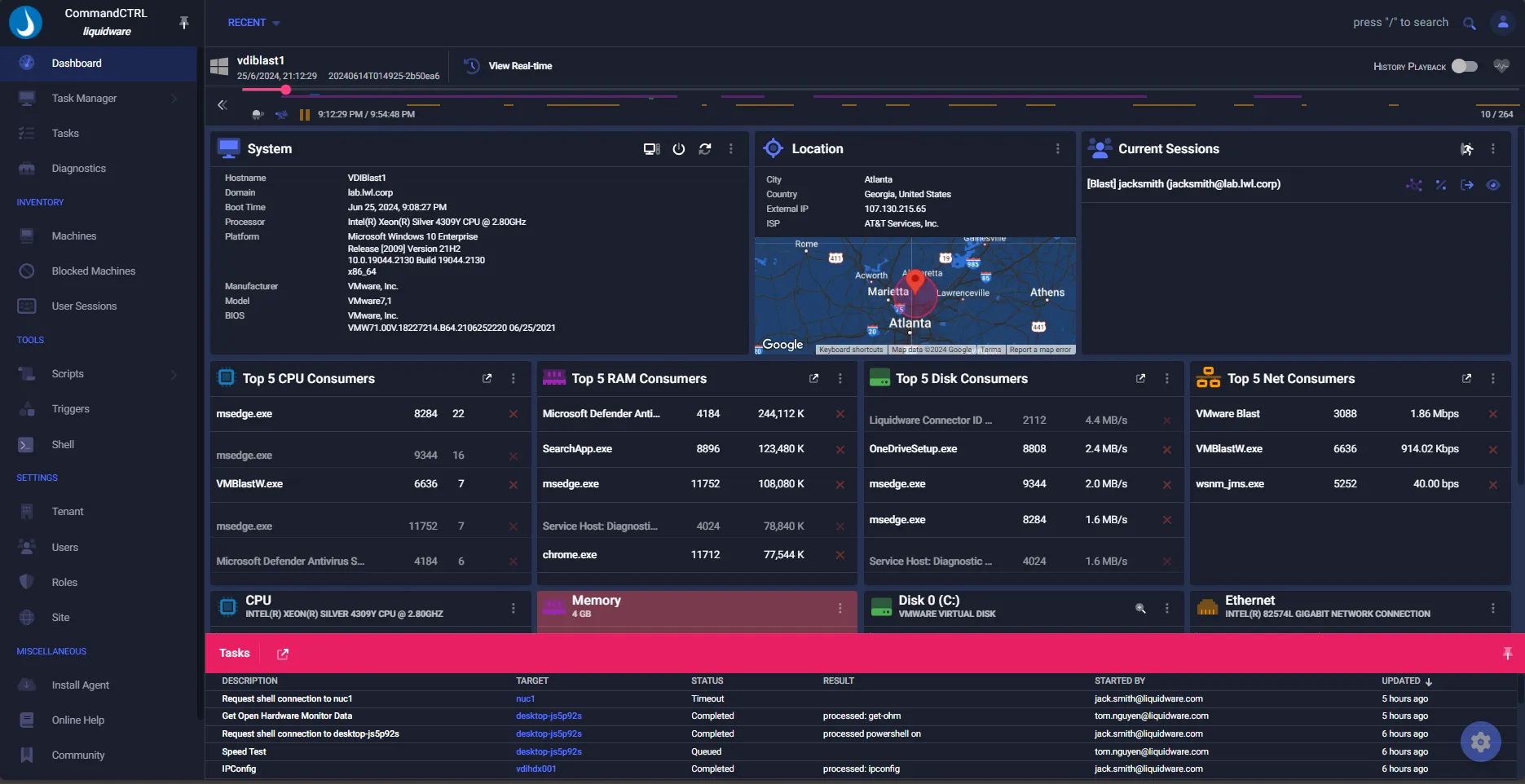Pop out Top 5 RAM Consumers panel
The width and height of the screenshot is (1525, 784).
(x=813, y=378)
